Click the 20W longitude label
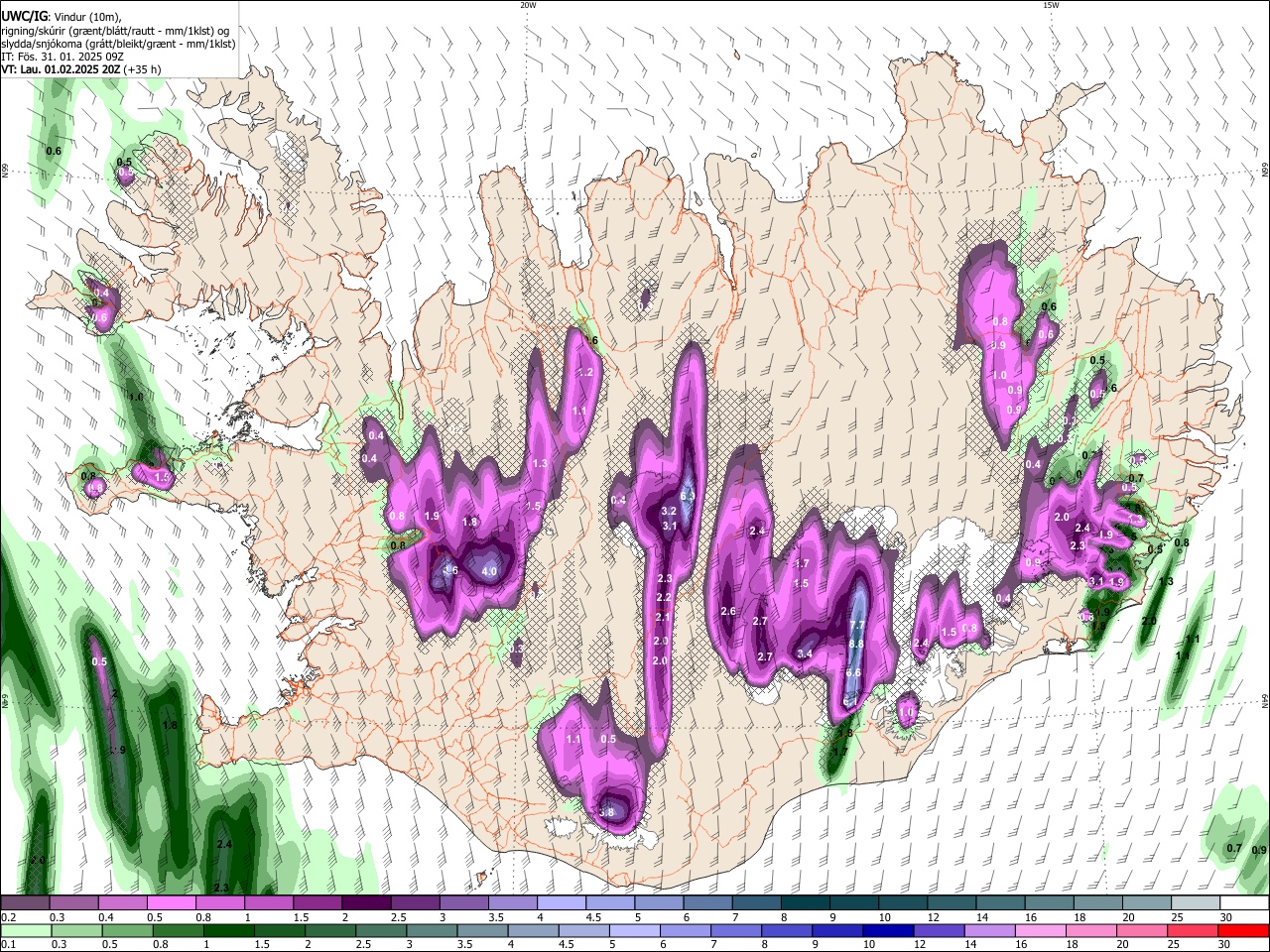Screen dimensions: 1270x952 point(528,5)
